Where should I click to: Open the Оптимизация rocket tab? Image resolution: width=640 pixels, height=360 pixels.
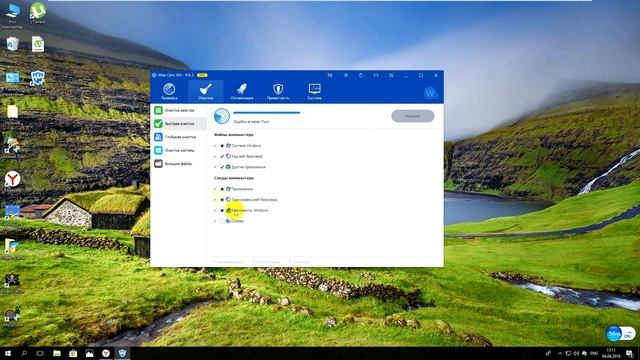click(242, 91)
